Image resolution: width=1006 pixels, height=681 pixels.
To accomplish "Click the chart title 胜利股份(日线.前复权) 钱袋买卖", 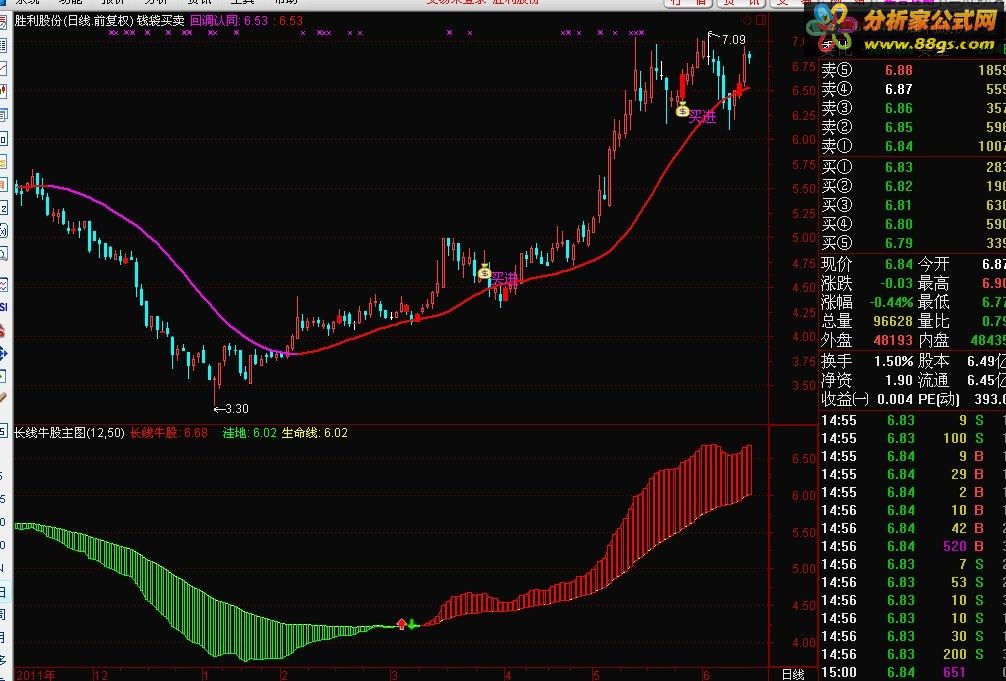I will 99,21.
